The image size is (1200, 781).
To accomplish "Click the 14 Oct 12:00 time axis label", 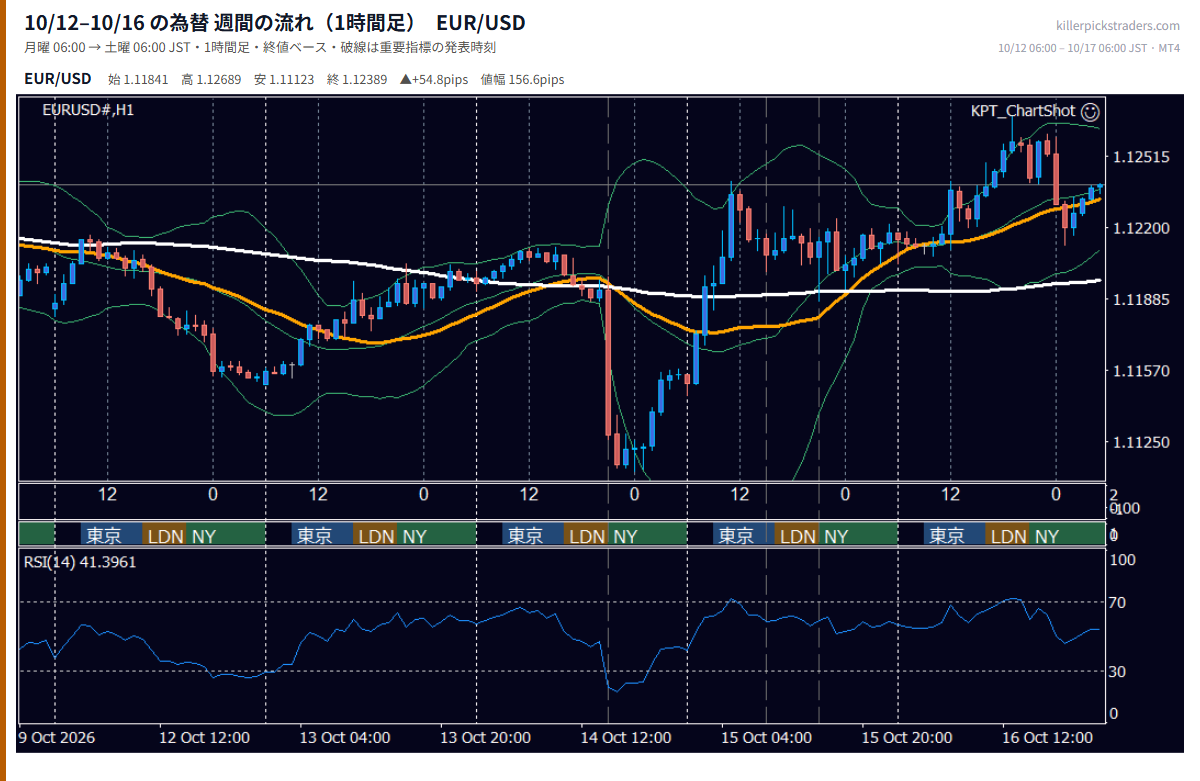I will click(x=626, y=737).
